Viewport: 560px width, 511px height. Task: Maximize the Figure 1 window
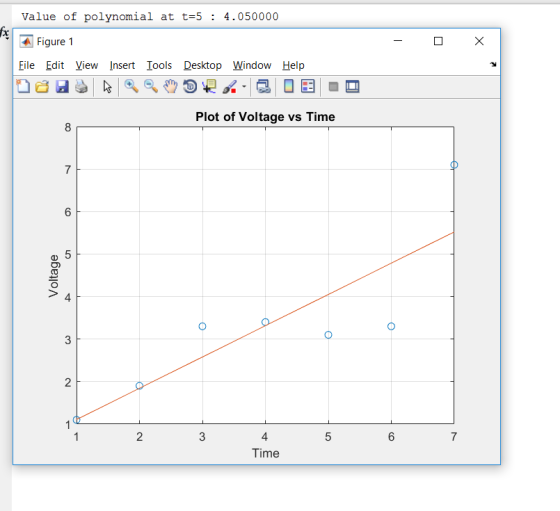coord(438,41)
